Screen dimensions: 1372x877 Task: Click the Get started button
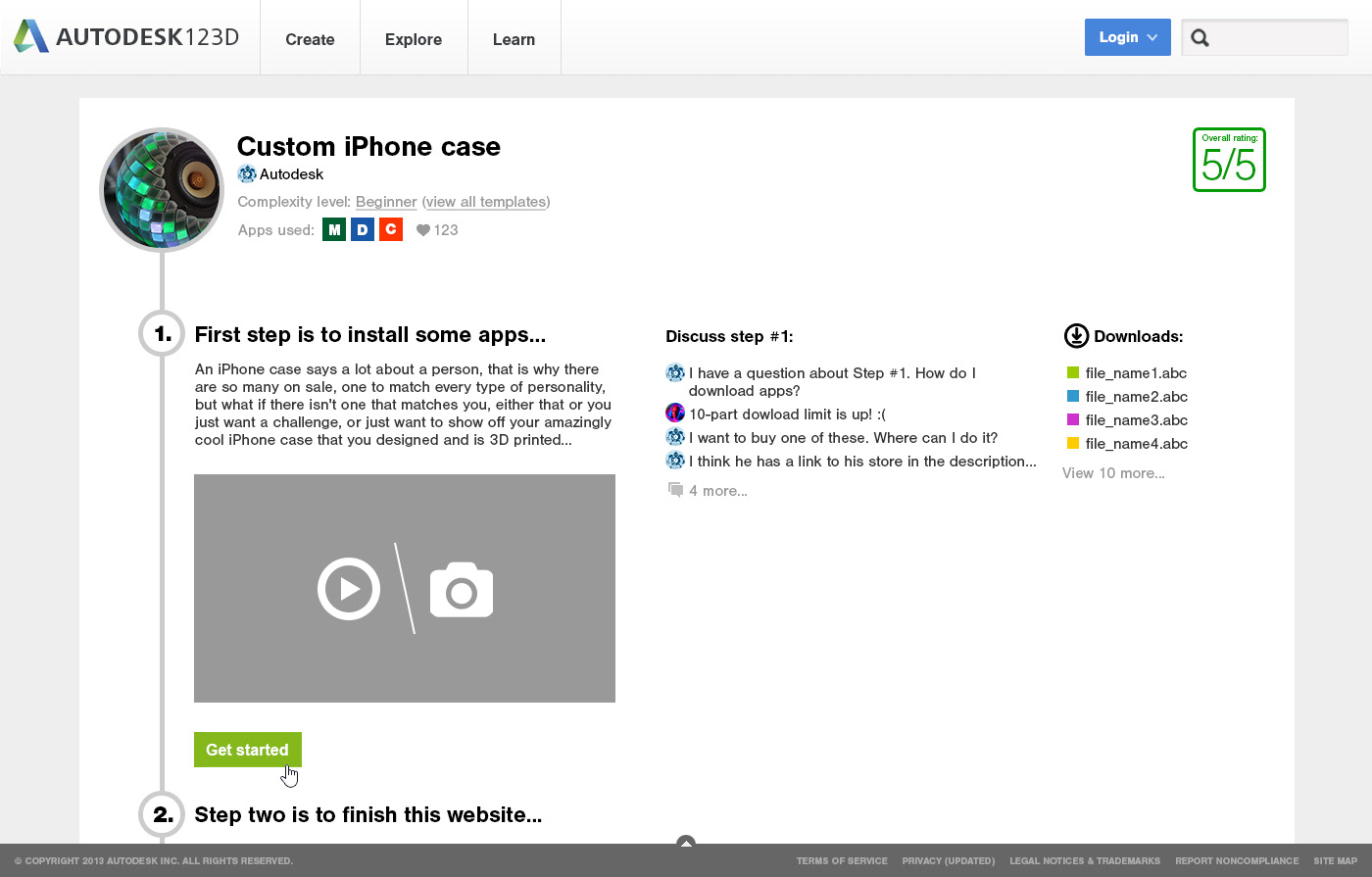(248, 750)
